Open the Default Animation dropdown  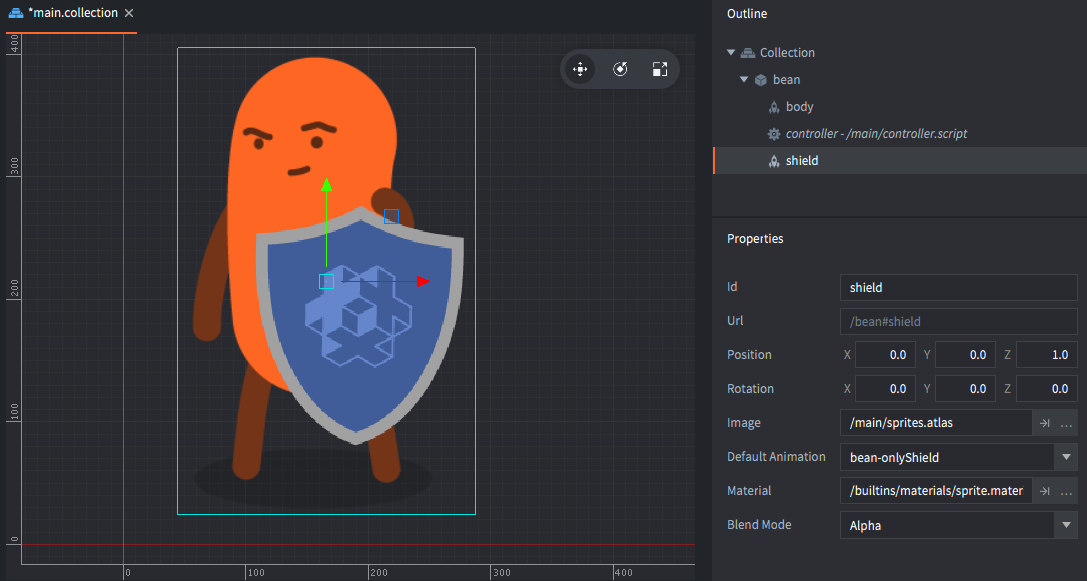pos(1064,457)
